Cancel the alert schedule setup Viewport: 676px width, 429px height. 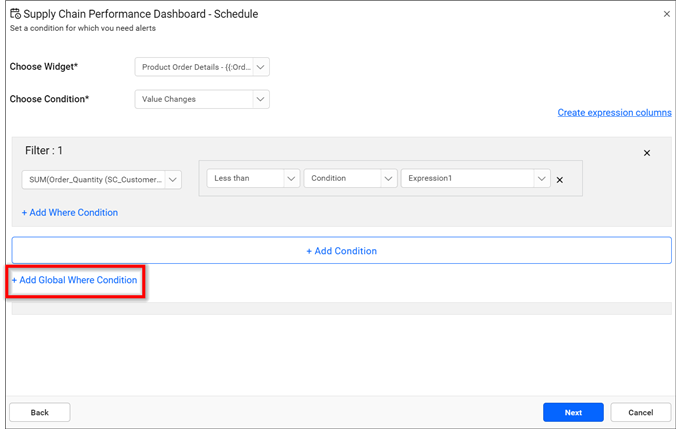click(640, 412)
